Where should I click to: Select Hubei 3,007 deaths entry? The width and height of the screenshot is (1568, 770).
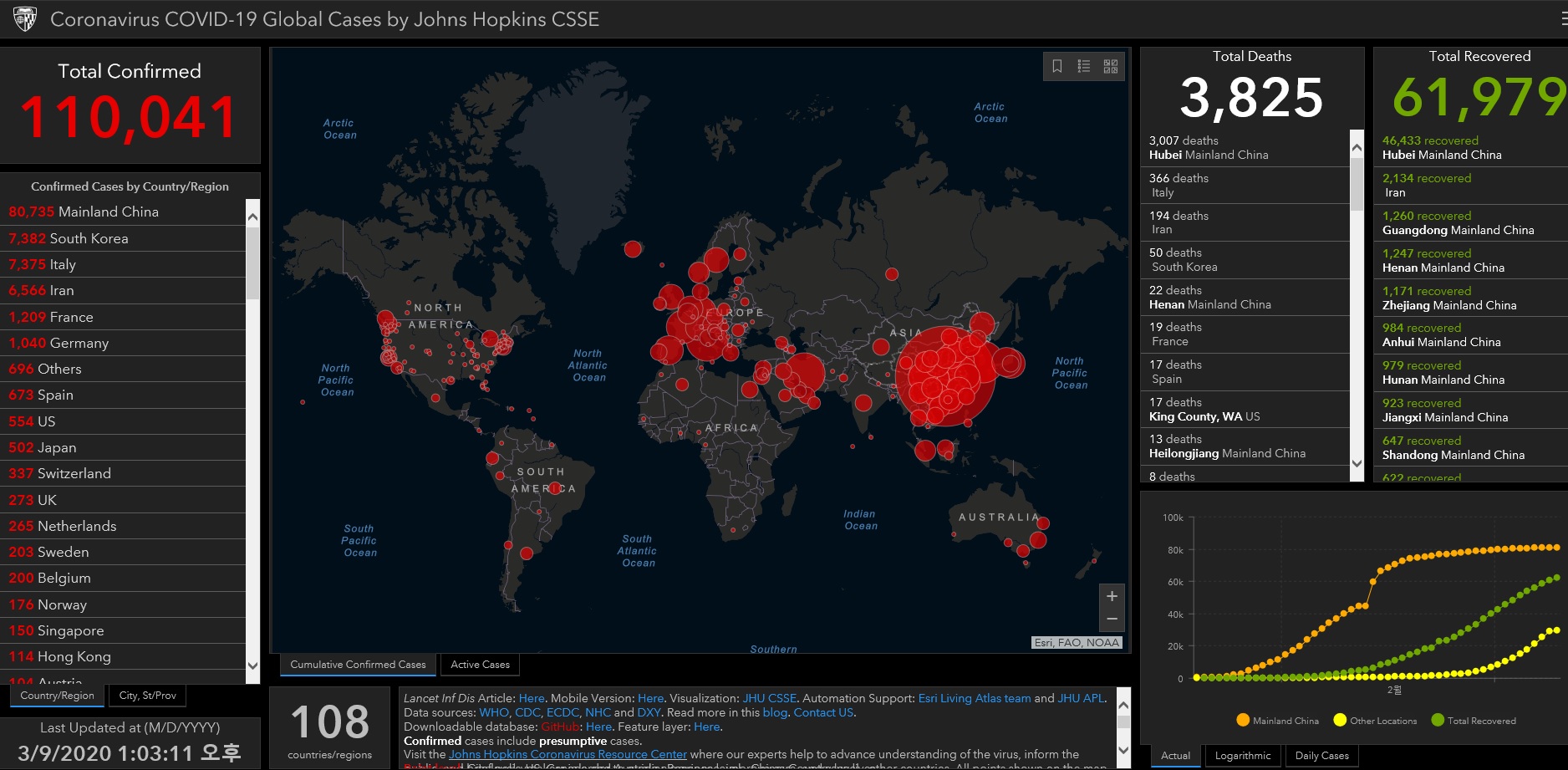coord(1245,148)
